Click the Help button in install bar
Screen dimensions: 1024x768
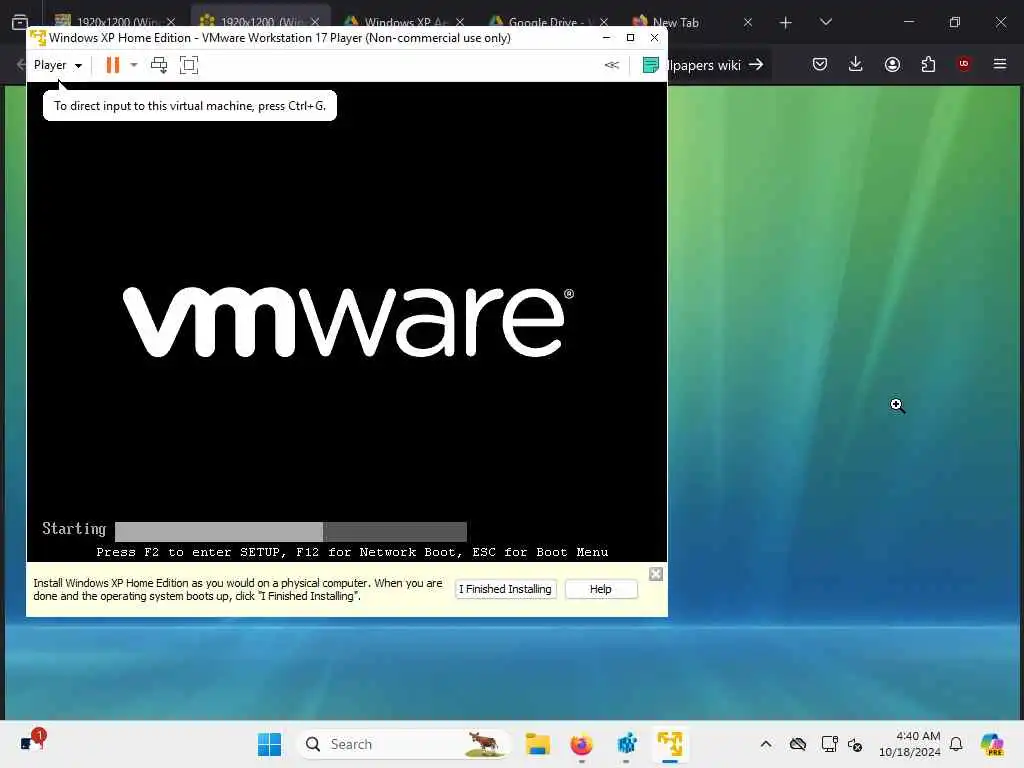pos(601,589)
